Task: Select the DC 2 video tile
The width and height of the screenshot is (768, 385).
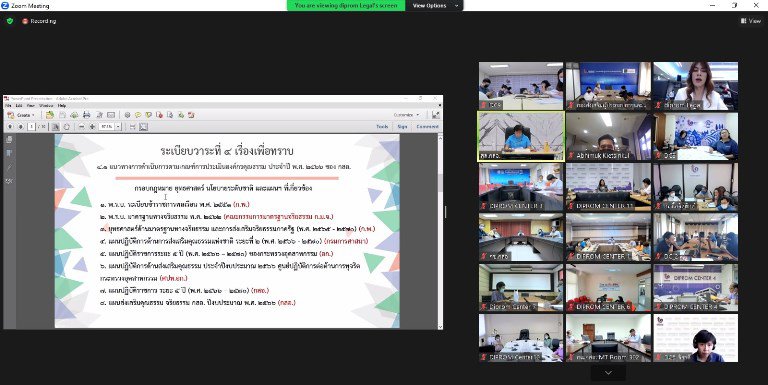Action: click(x=696, y=237)
